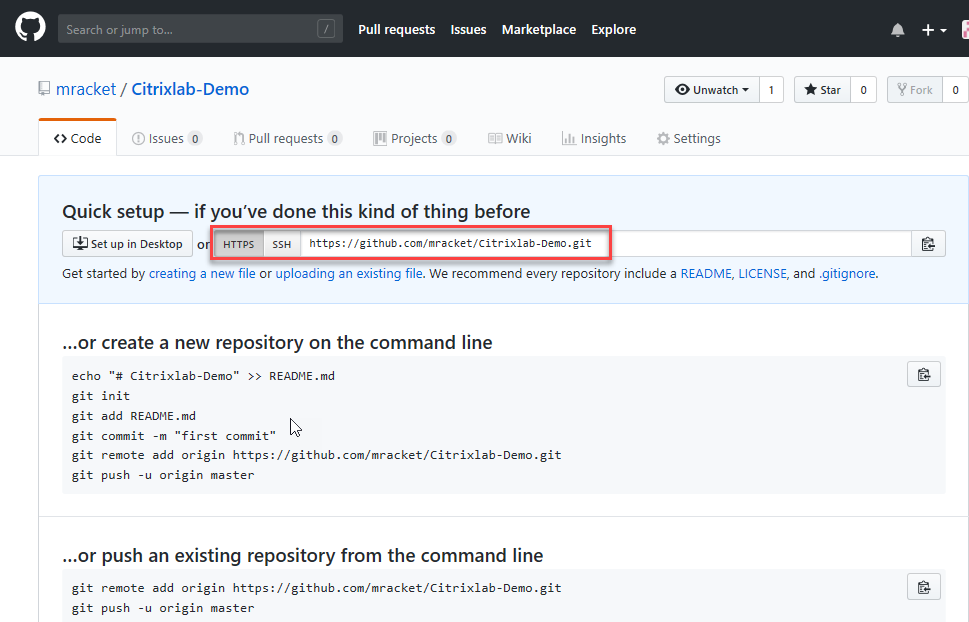Follow the creating a new file link

202,273
